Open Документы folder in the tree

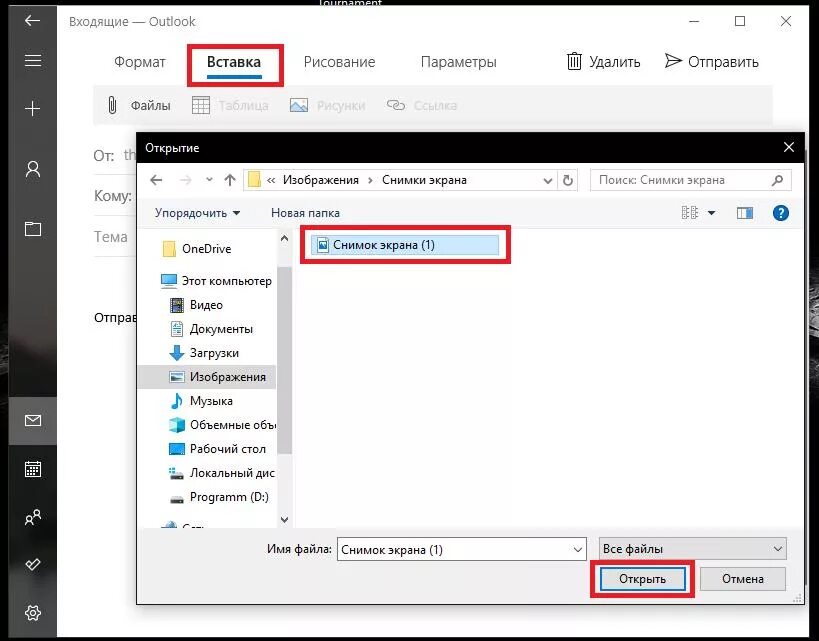(212, 329)
